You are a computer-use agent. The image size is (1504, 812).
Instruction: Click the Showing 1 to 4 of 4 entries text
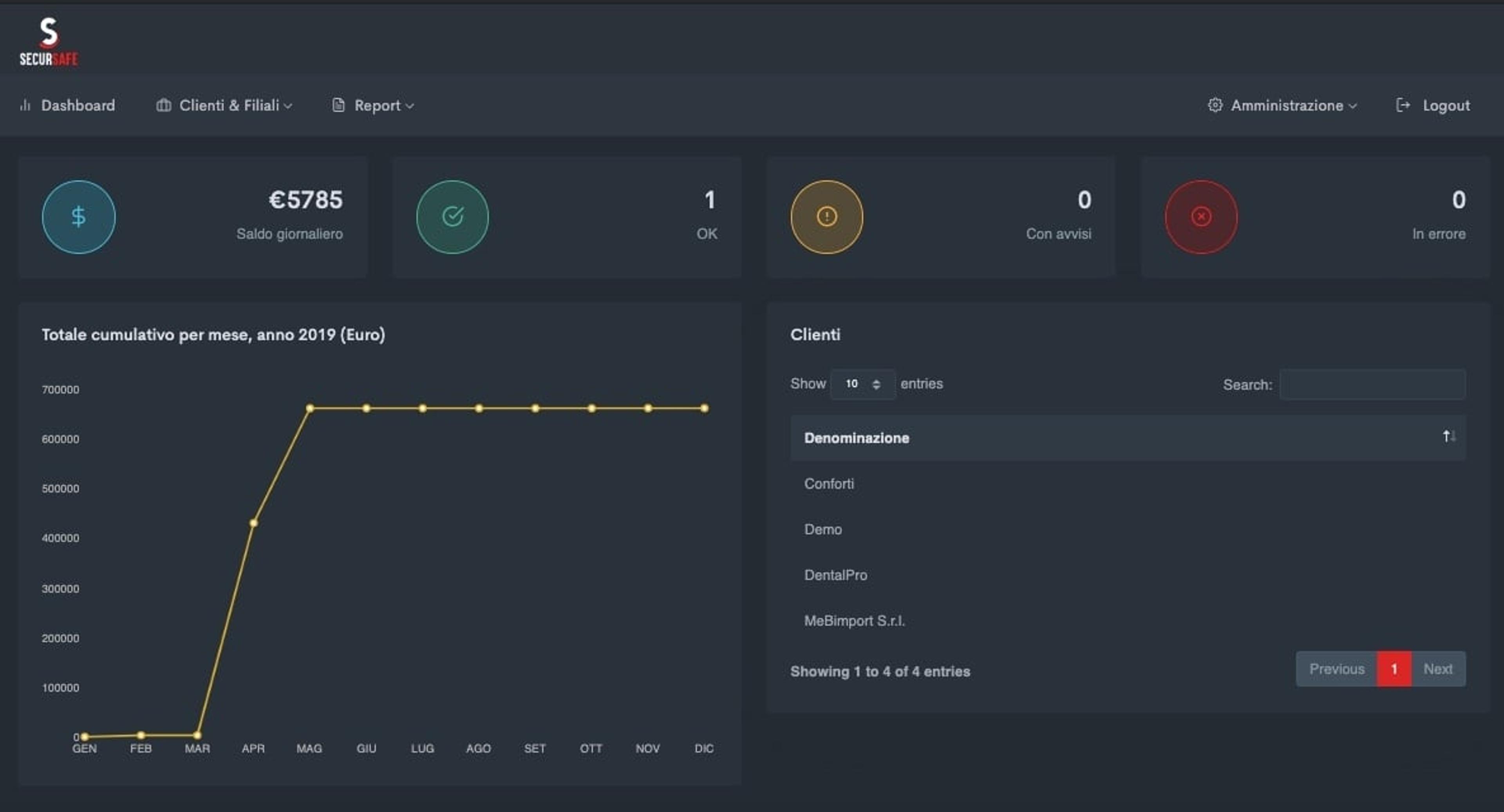[x=880, y=671]
